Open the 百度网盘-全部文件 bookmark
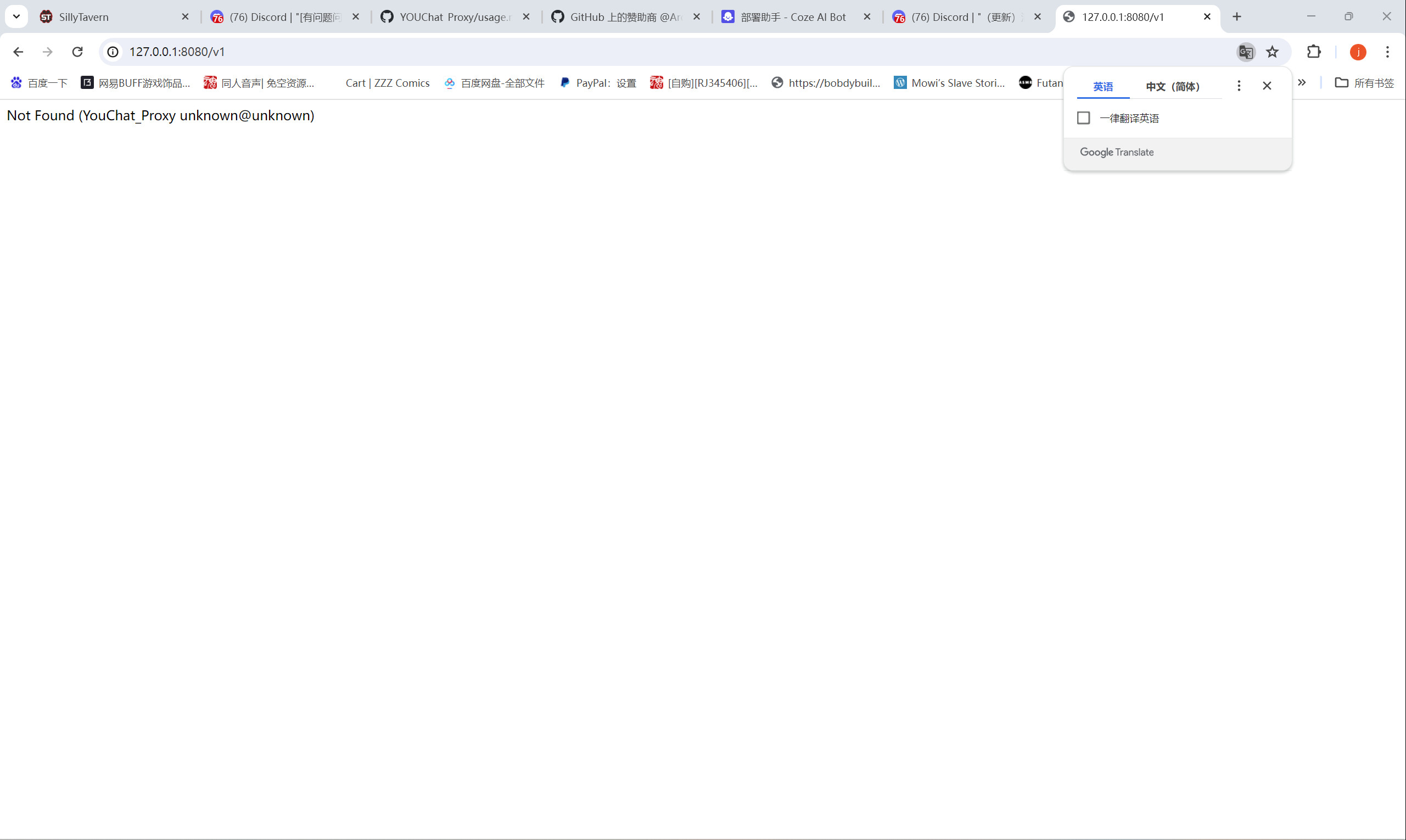Screen dimensions: 1406x840 (494, 83)
